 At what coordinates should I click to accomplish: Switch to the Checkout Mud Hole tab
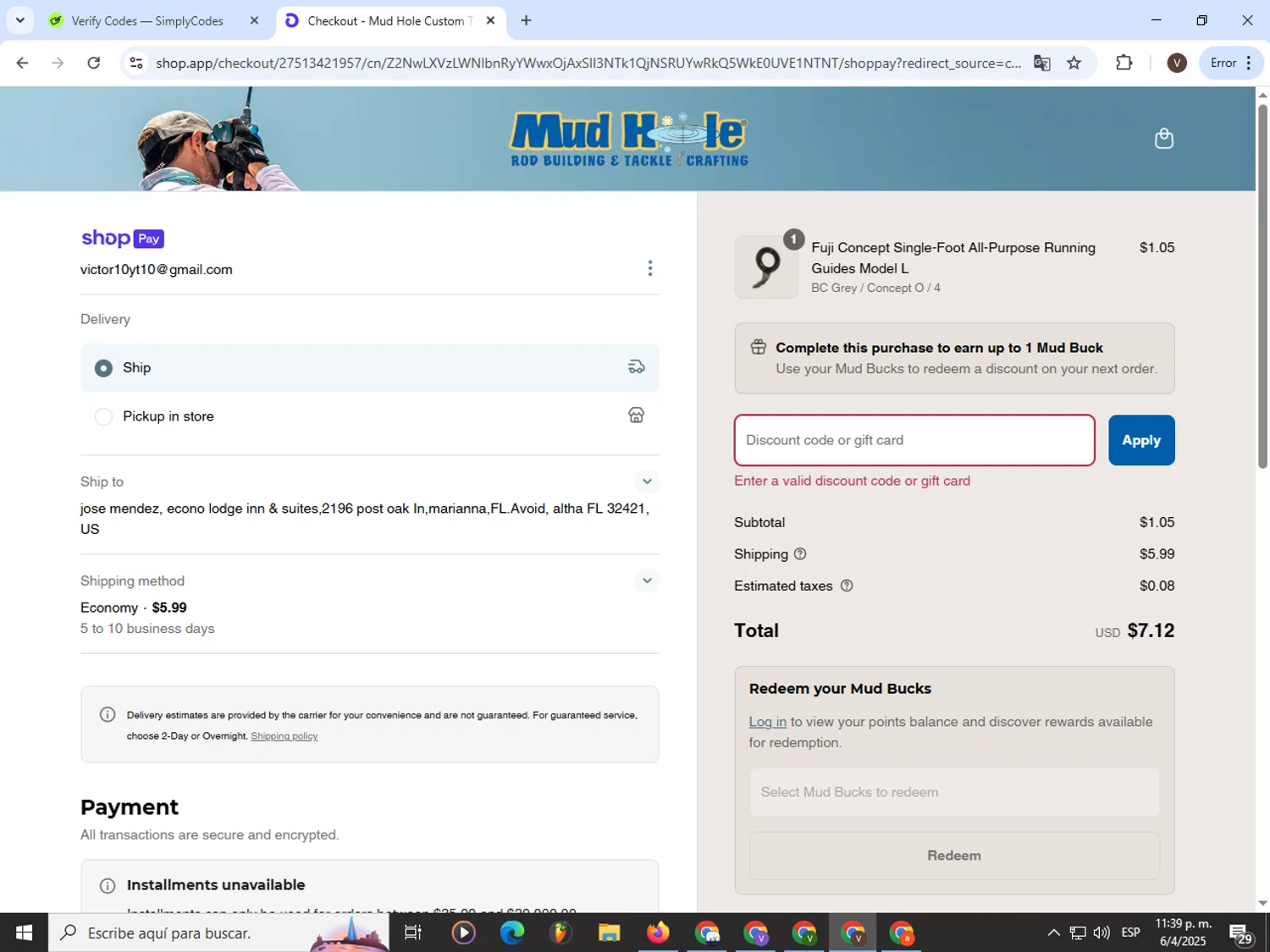click(390, 20)
